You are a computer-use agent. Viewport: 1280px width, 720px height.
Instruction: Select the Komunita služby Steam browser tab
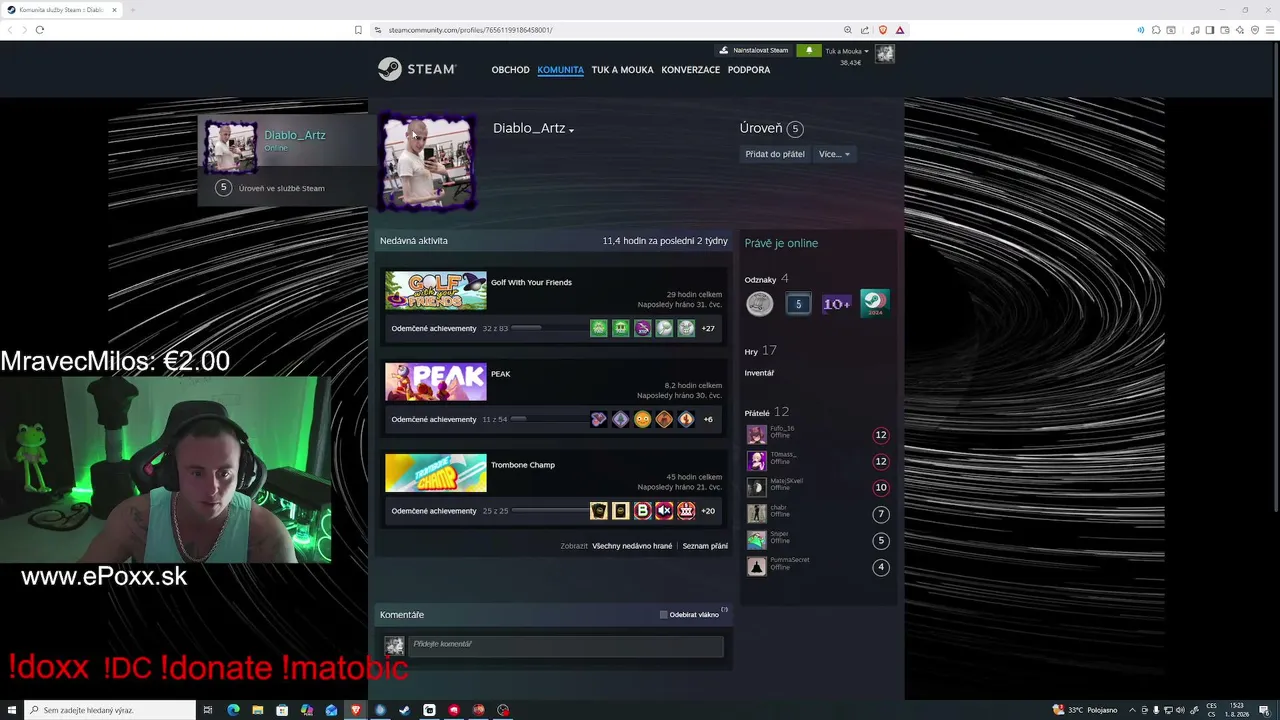tap(62, 10)
